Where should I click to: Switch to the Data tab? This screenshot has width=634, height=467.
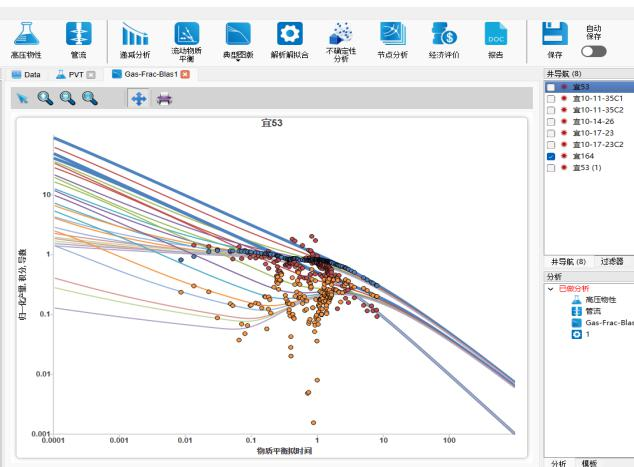26,76
